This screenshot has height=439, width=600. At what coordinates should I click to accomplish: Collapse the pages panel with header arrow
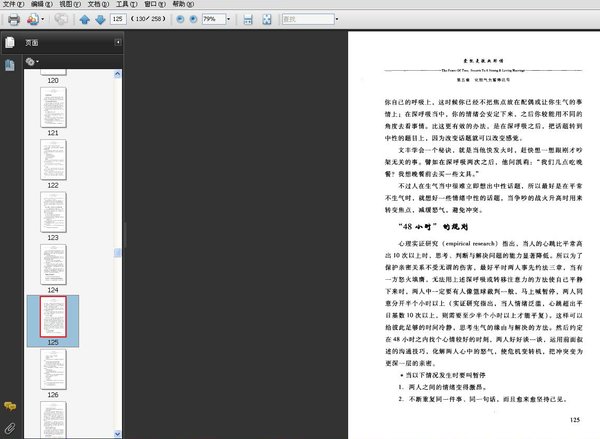118,43
